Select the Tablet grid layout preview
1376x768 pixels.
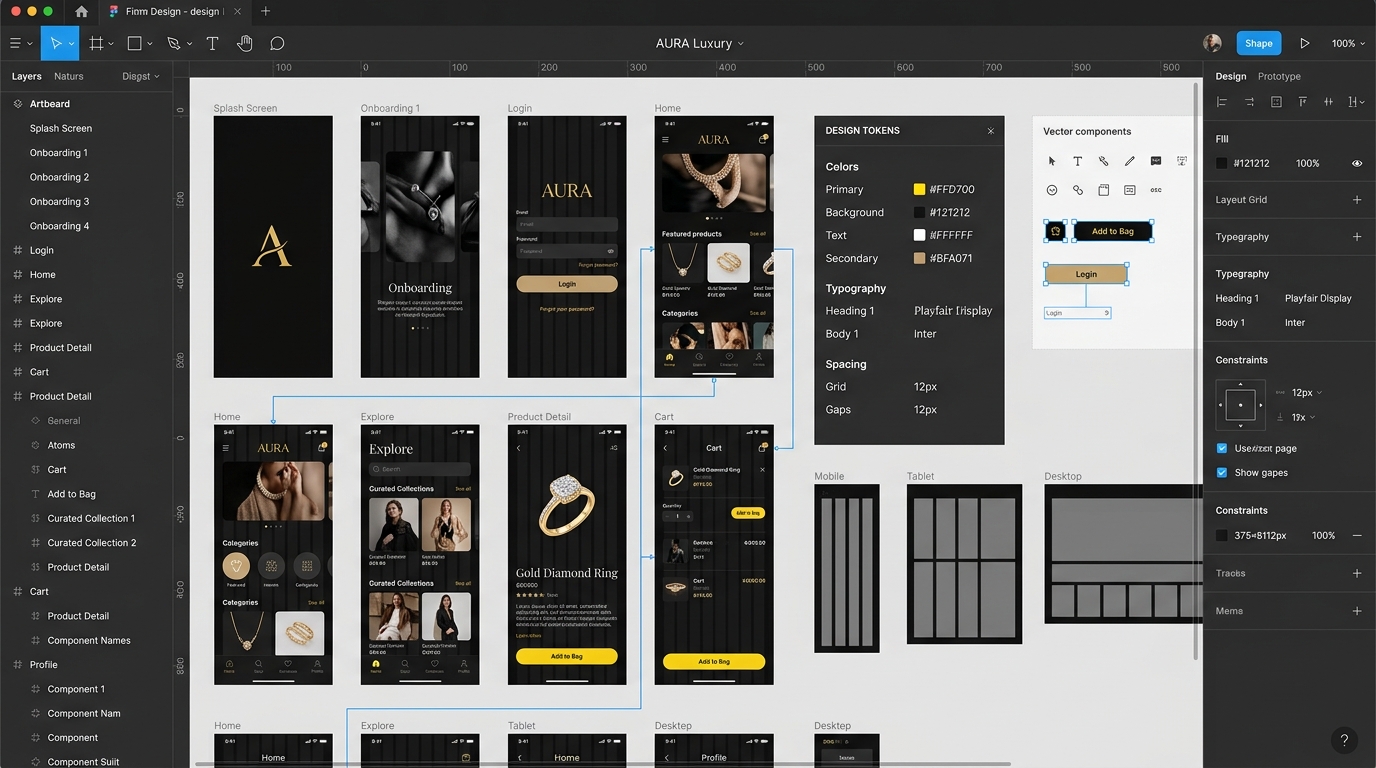click(964, 564)
